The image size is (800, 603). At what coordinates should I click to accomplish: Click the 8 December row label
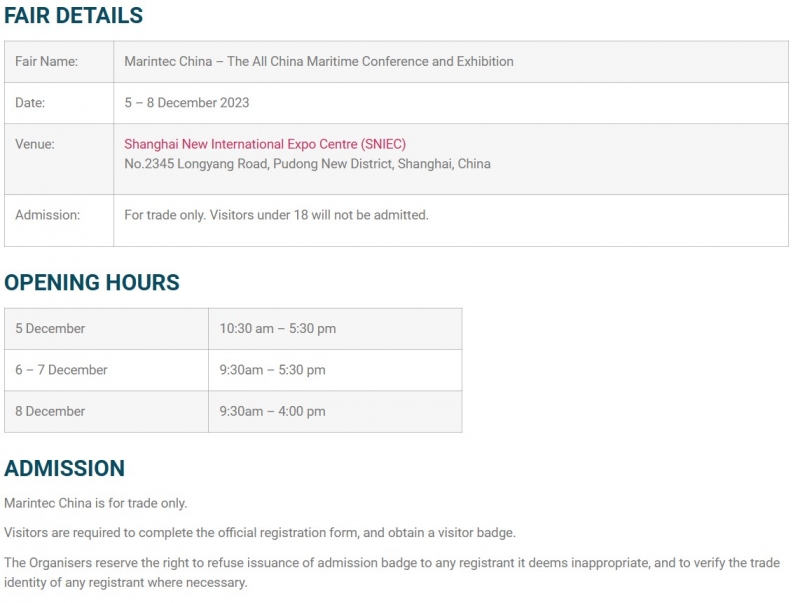(x=50, y=411)
